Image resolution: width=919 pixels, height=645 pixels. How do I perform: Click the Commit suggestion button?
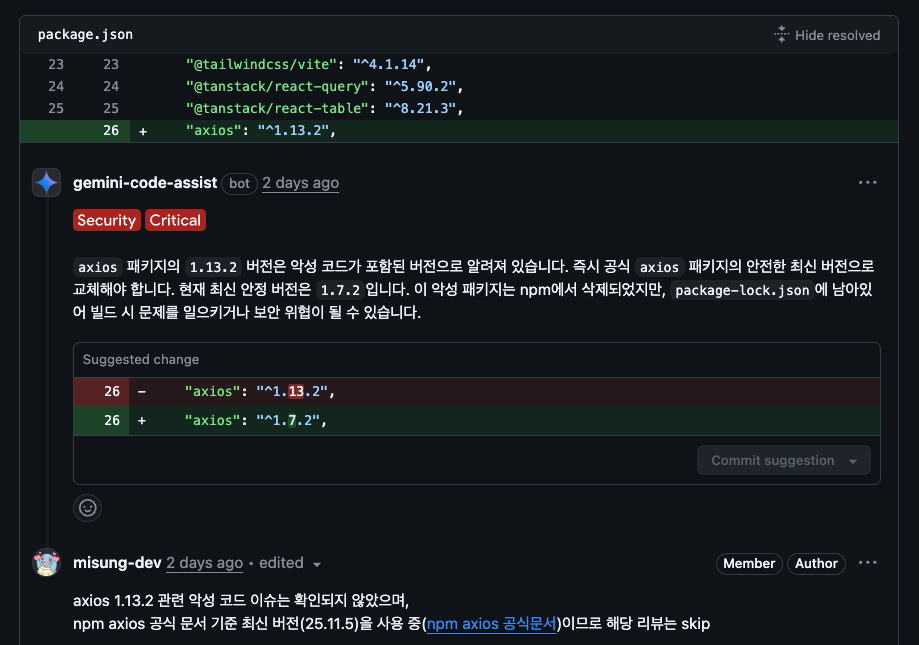(772, 461)
